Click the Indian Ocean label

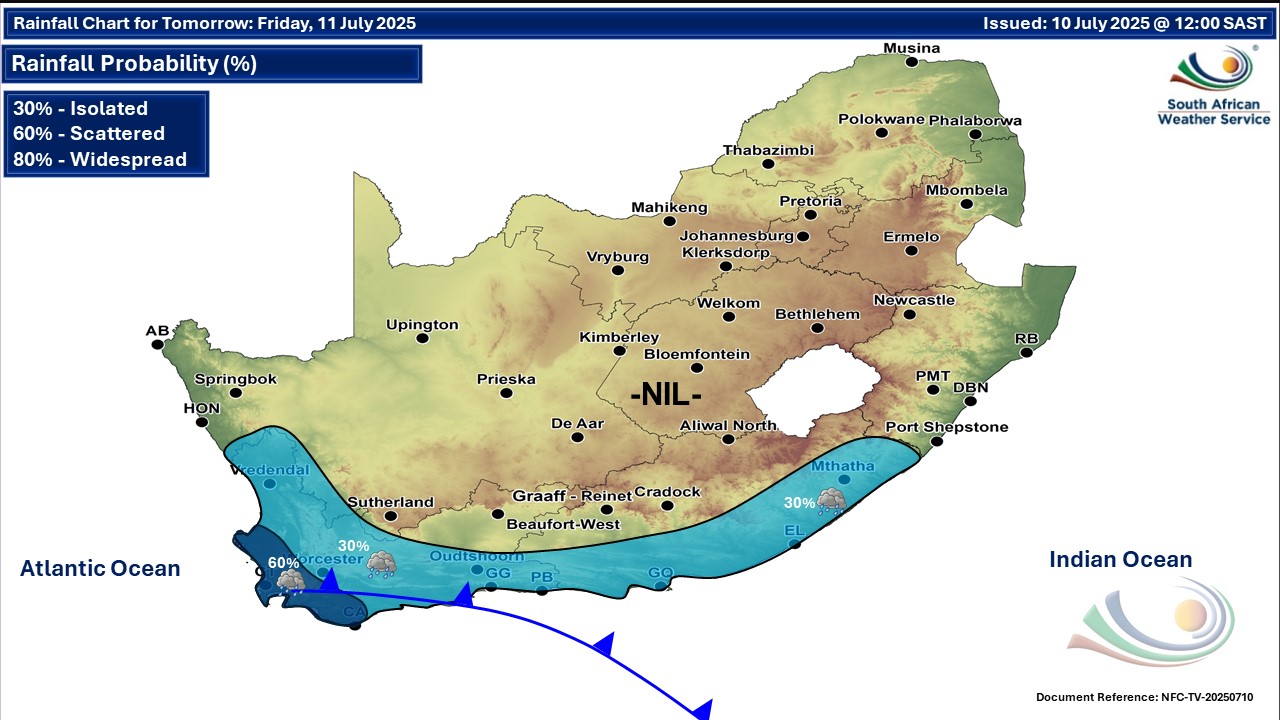1120,560
